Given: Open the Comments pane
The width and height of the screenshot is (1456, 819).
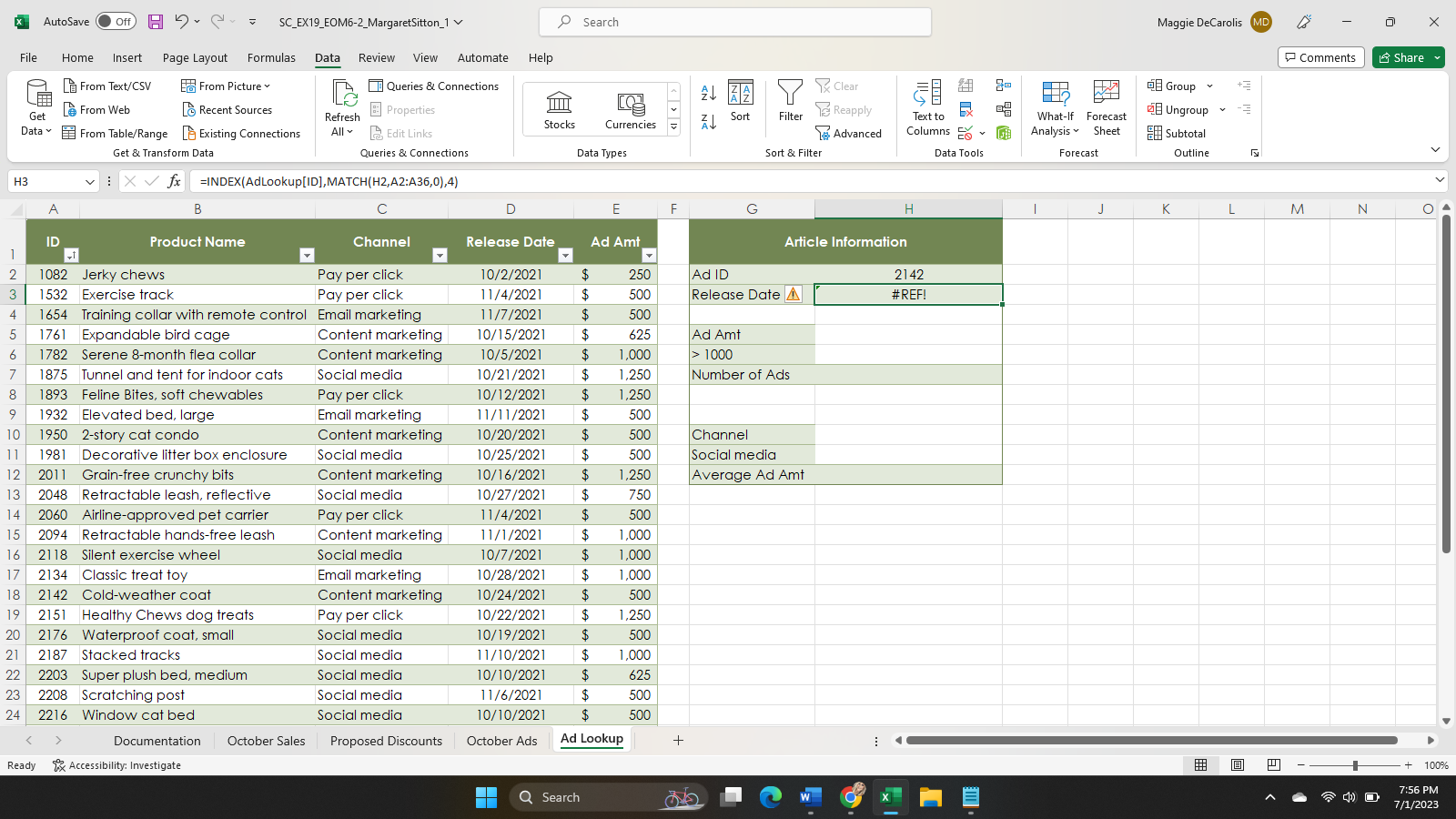Looking at the screenshot, I should 1320,57.
